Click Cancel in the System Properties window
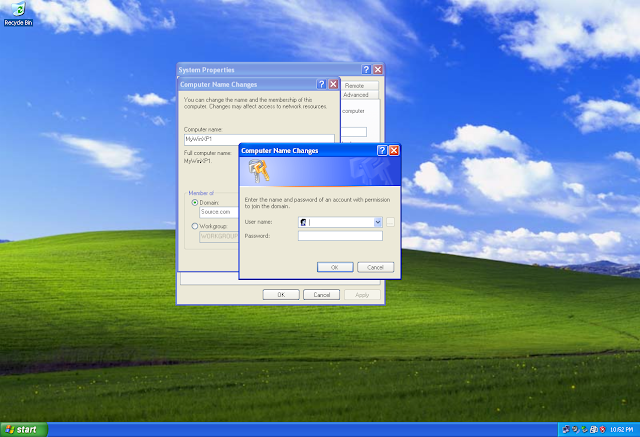 [x=322, y=295]
